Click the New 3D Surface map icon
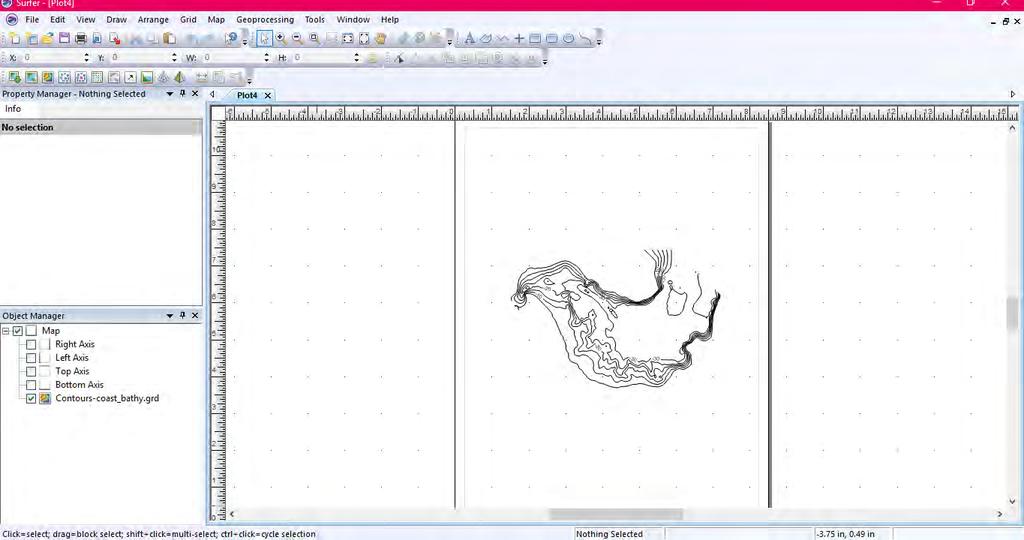The image size is (1024, 540). pos(180,78)
